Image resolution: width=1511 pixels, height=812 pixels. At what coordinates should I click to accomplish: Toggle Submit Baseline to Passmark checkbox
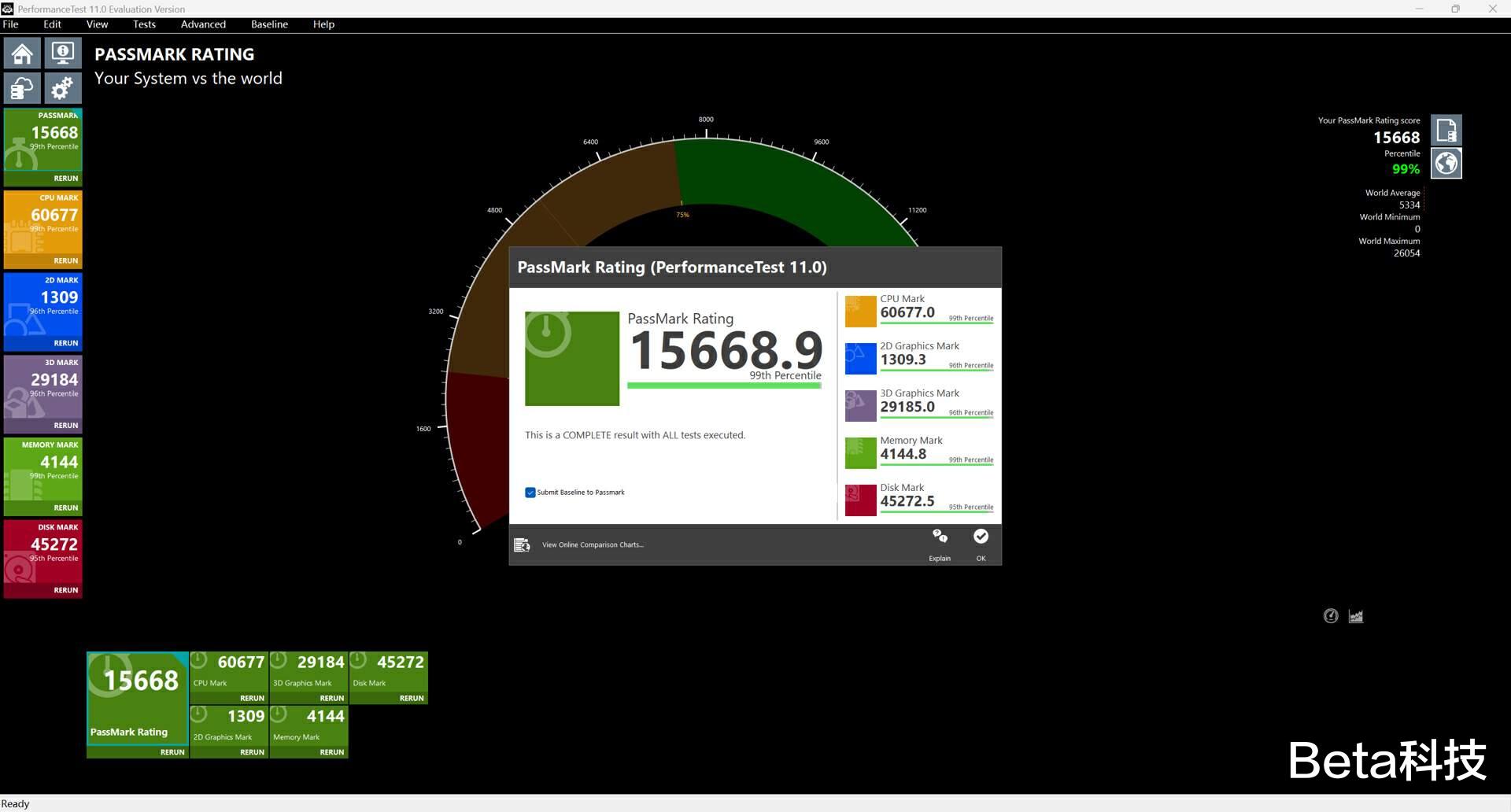tap(530, 493)
